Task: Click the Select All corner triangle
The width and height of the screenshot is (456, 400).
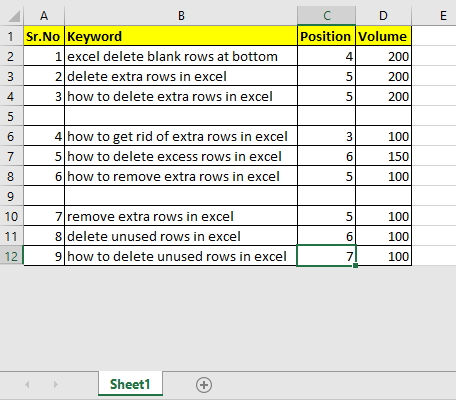Action: pos(14,16)
